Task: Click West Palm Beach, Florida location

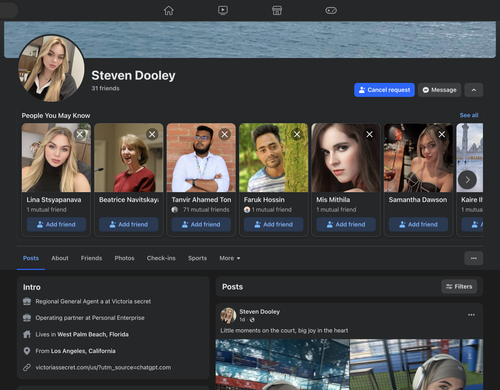Action: coord(93,334)
